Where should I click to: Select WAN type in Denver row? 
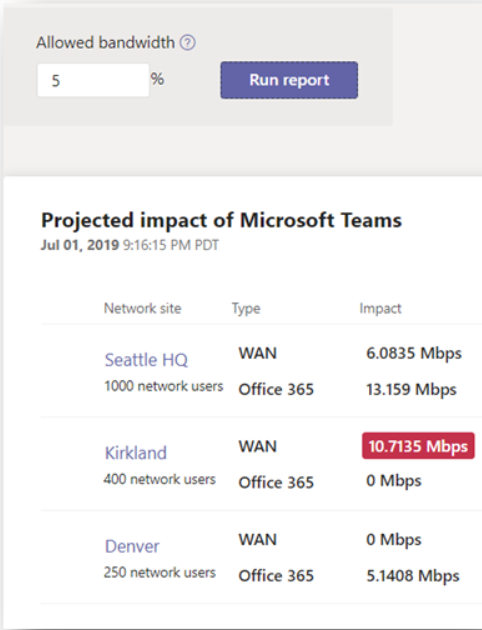tap(257, 540)
